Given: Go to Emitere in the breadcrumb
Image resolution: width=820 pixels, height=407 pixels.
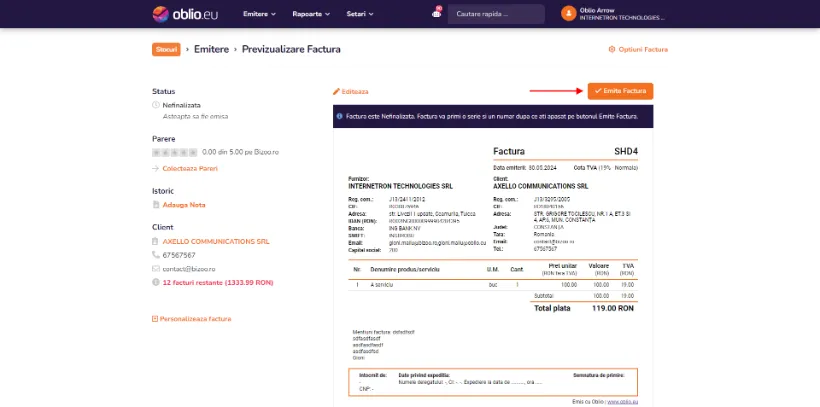Looking at the screenshot, I should [211, 49].
